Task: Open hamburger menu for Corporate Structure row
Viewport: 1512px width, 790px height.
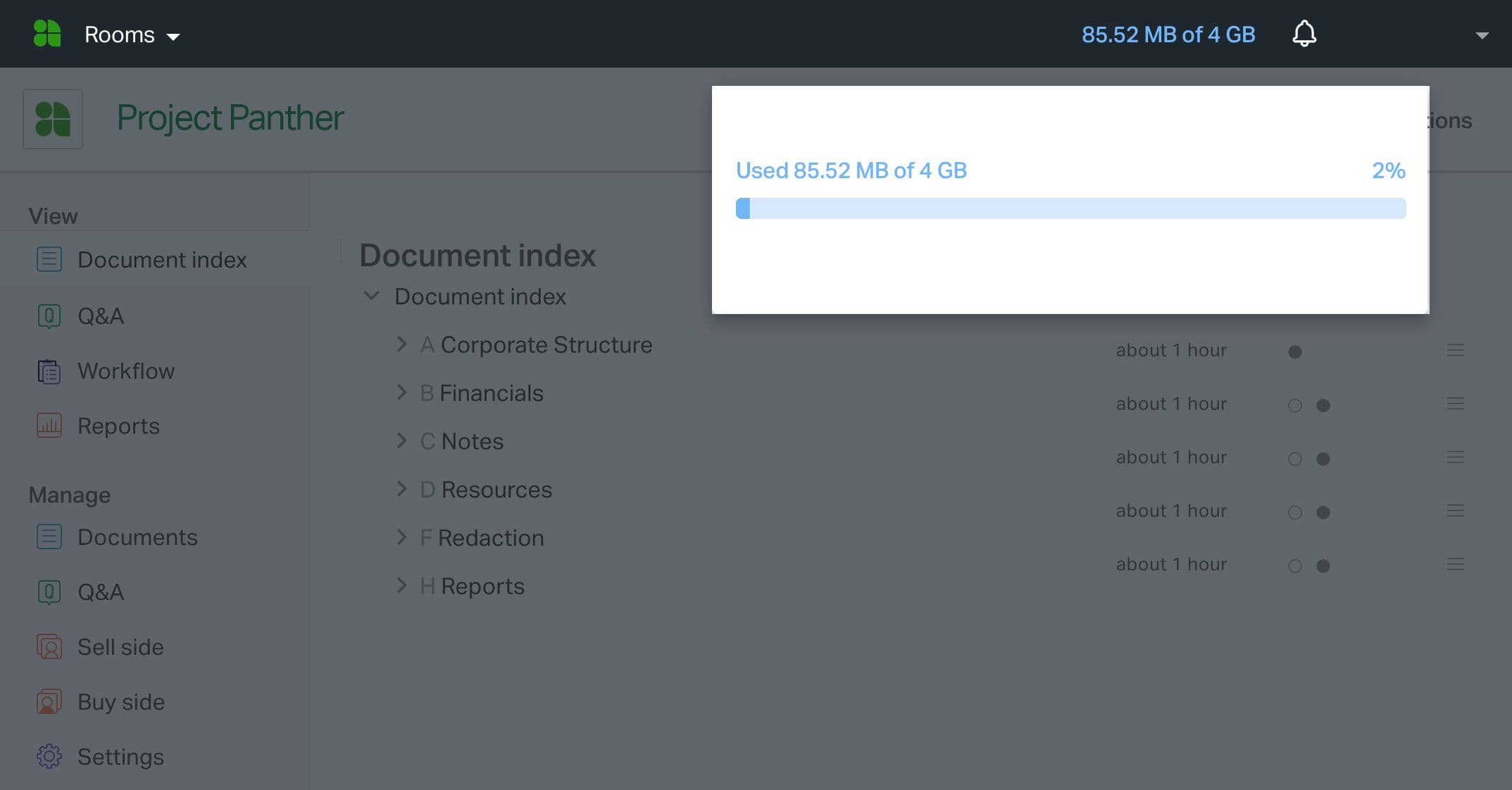Action: click(x=1456, y=350)
